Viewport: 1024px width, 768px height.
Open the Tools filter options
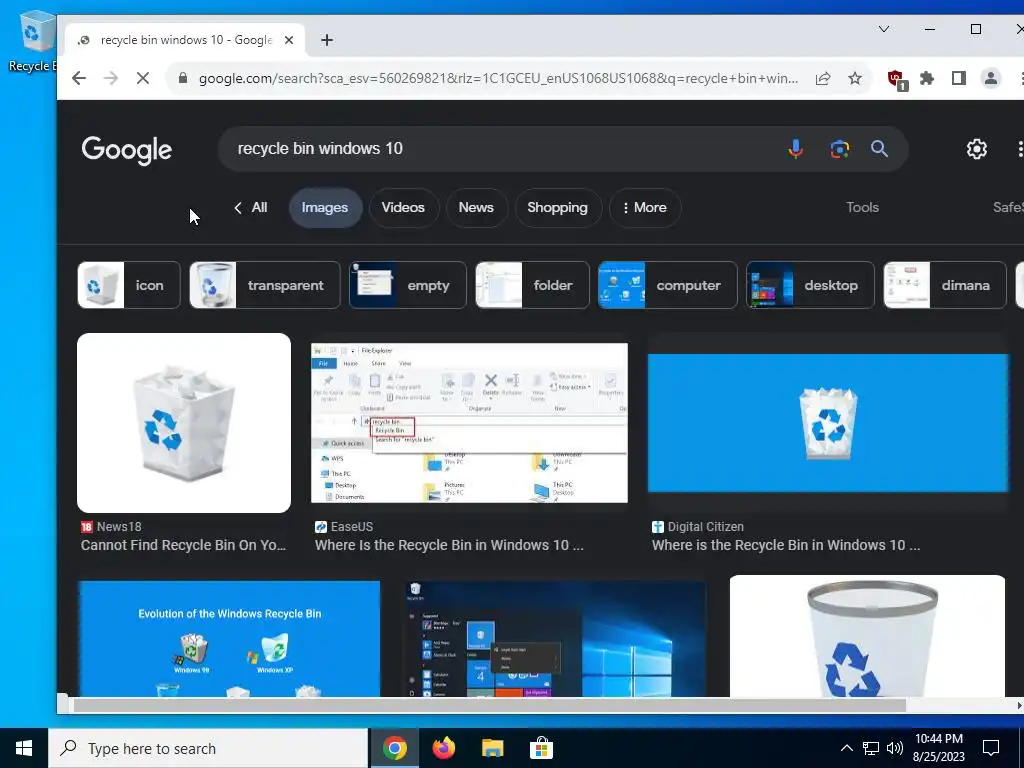(862, 208)
